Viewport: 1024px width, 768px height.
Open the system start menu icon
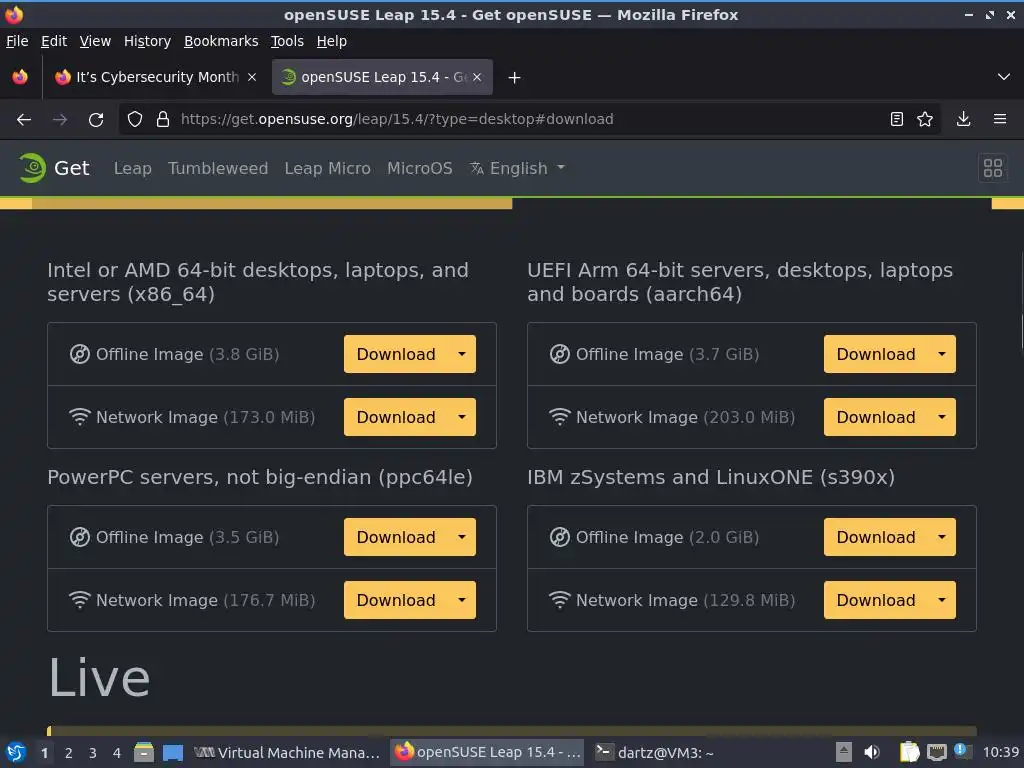click(x=16, y=753)
